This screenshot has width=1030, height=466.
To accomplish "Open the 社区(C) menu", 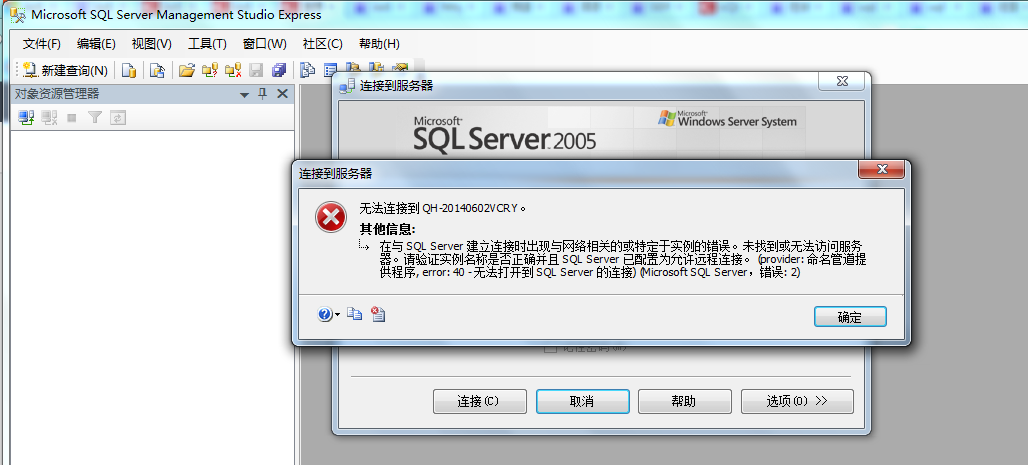I will [x=322, y=44].
